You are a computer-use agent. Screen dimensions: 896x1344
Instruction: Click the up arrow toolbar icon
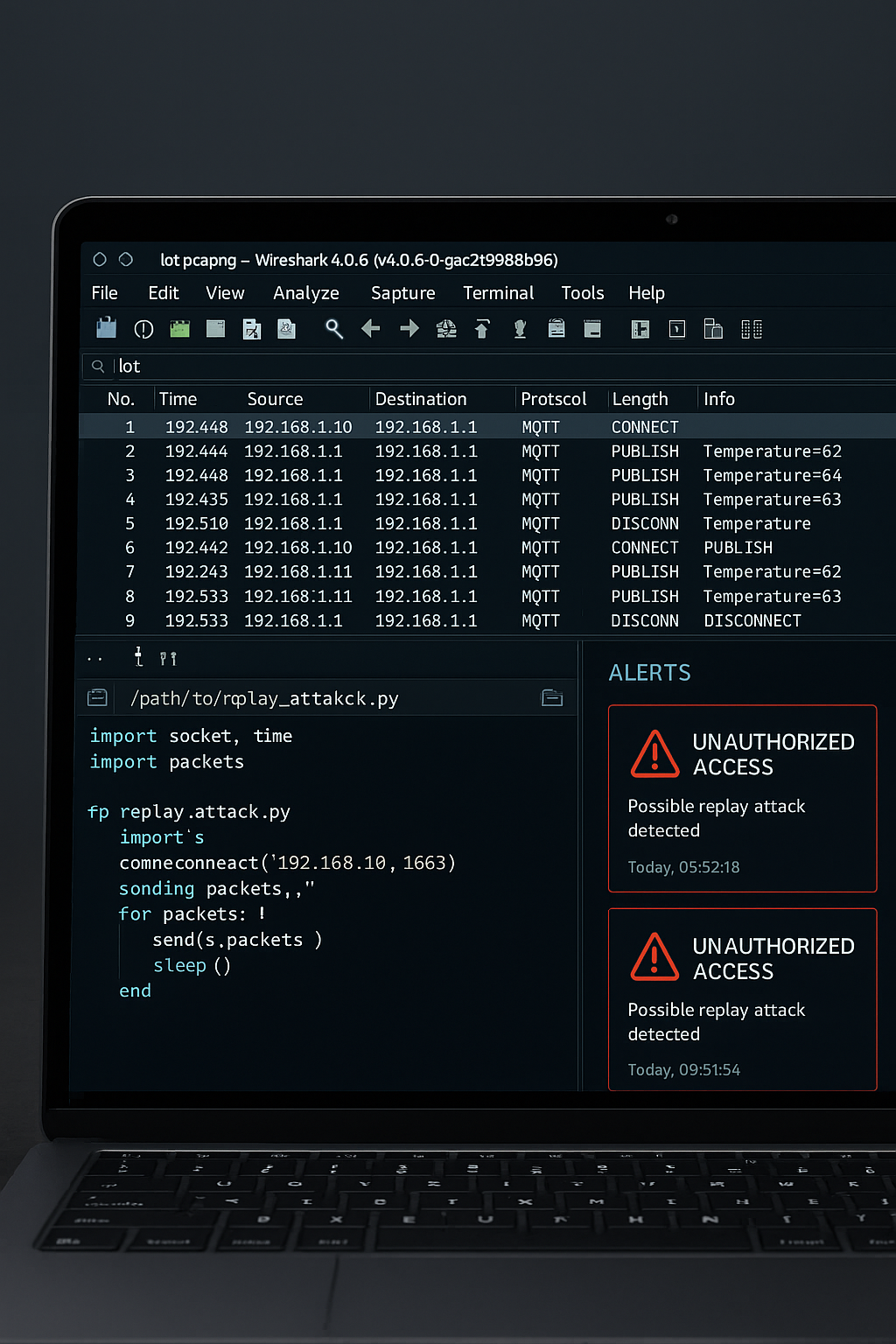[x=482, y=329]
